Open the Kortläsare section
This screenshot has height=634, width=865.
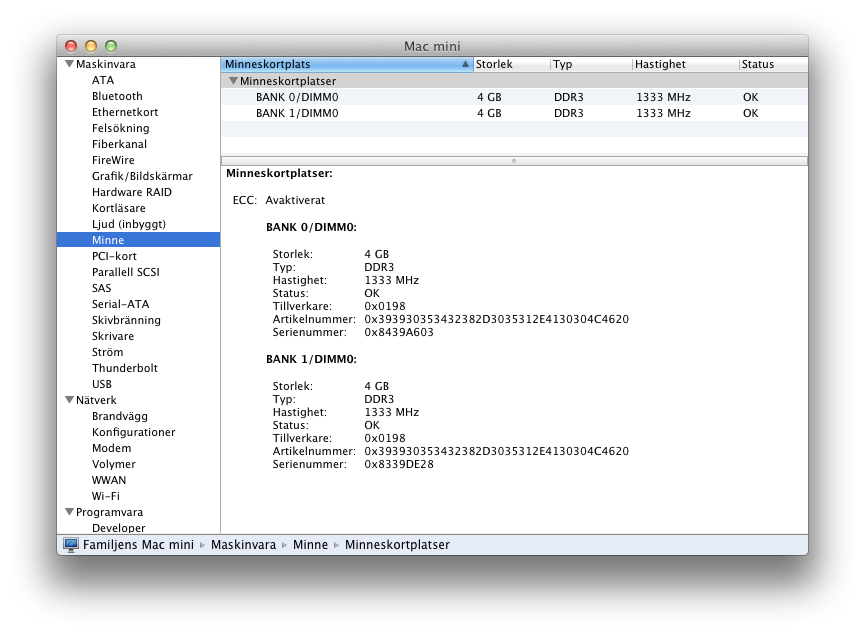click(119, 208)
